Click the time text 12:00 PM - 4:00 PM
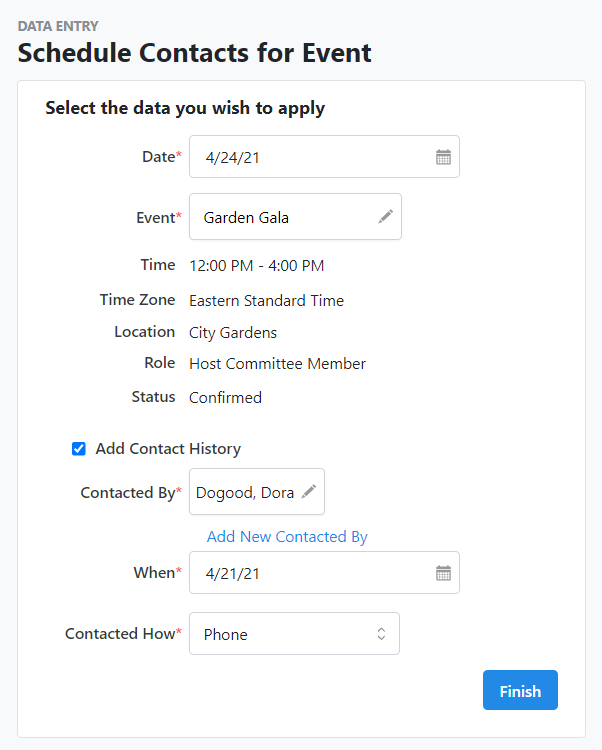The height and width of the screenshot is (750, 602). coord(257,265)
